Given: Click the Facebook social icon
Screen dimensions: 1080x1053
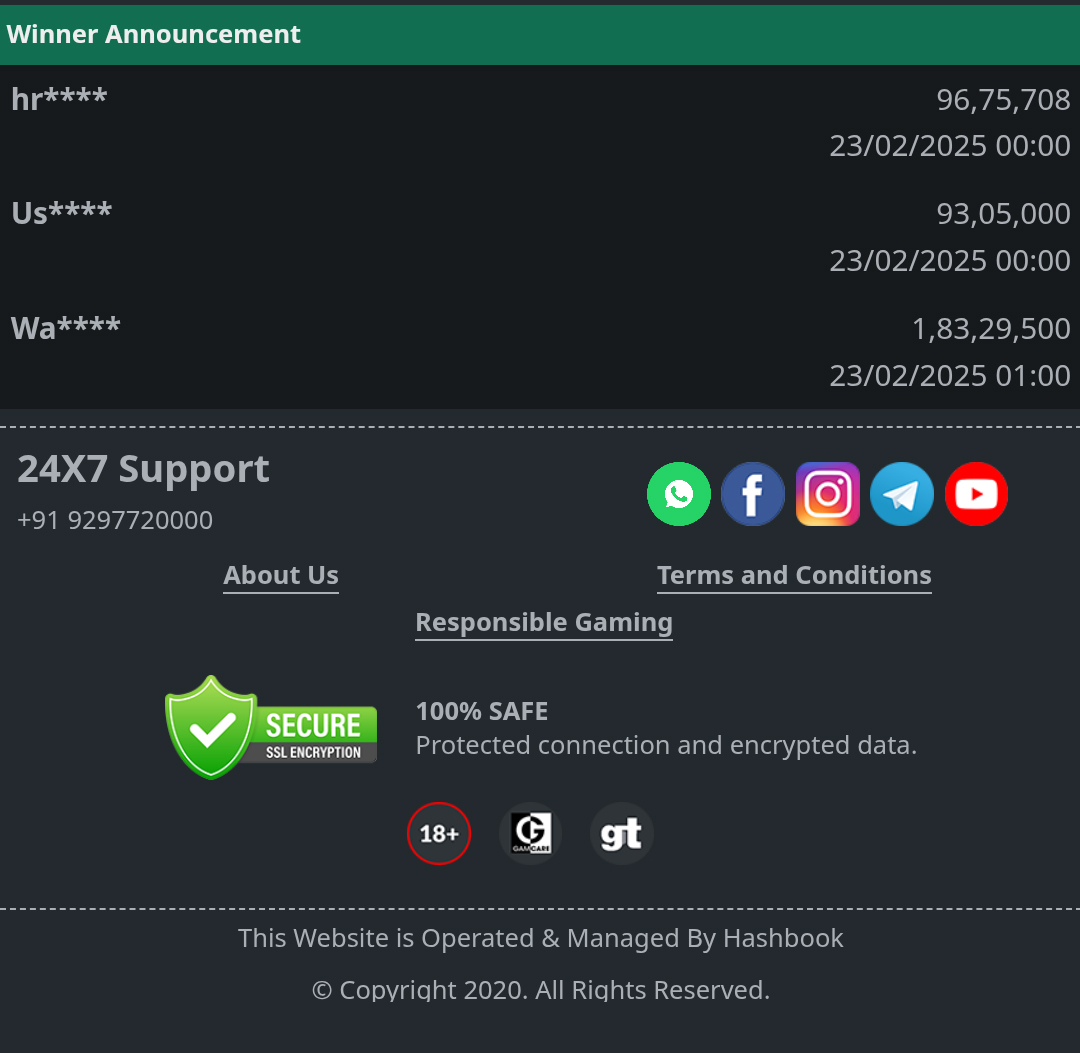Looking at the screenshot, I should pyautogui.click(x=753, y=494).
